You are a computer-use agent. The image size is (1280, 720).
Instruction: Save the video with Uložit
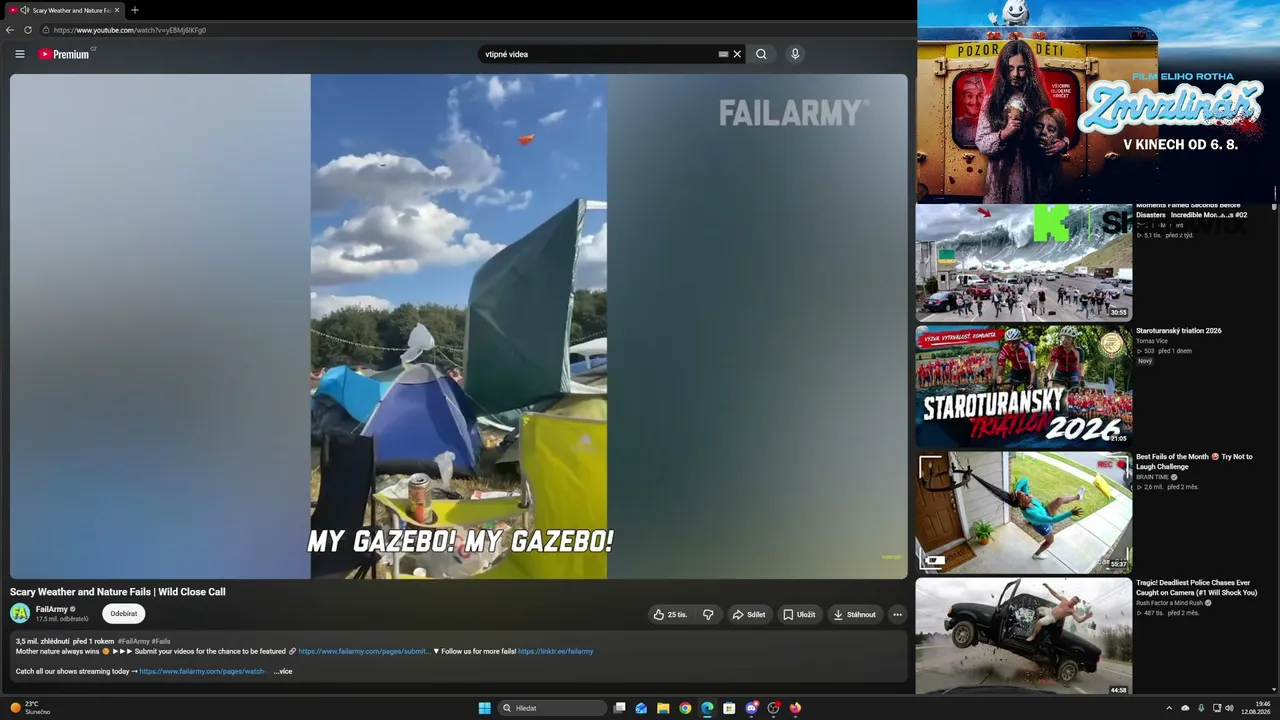pos(799,614)
